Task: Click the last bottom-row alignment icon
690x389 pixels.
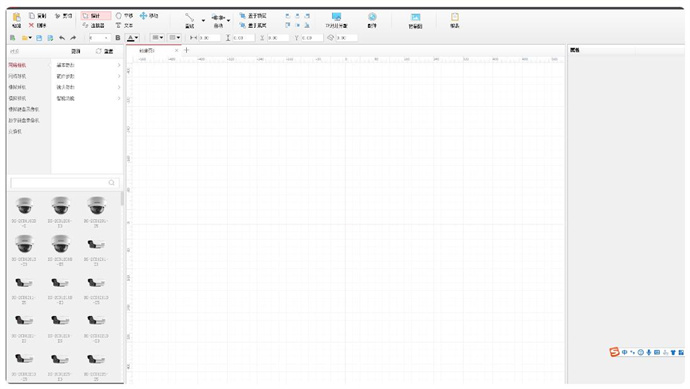Action: click(x=307, y=26)
